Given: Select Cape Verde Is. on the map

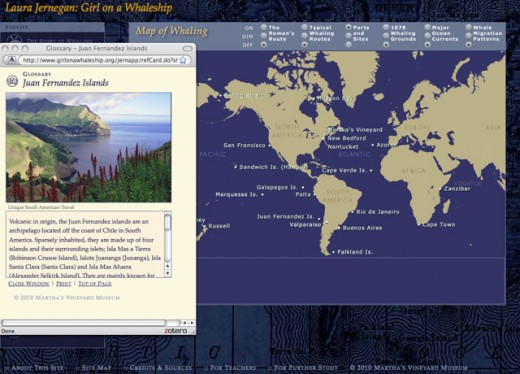Looking at the screenshot, I should tap(344, 170).
